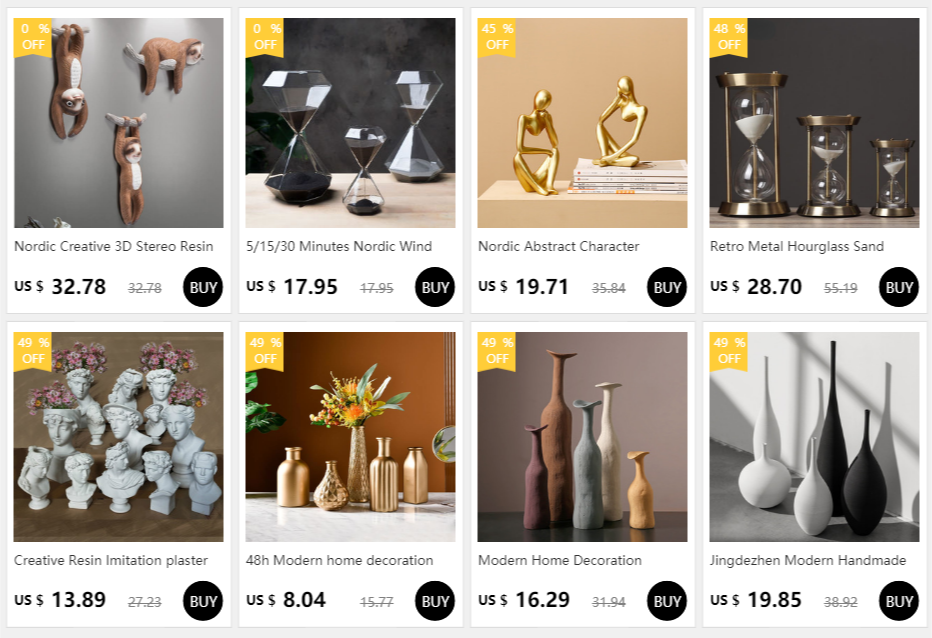Open the Jingdezhen Modern Handmade title link
The height and width of the screenshot is (638, 932).
tap(808, 560)
